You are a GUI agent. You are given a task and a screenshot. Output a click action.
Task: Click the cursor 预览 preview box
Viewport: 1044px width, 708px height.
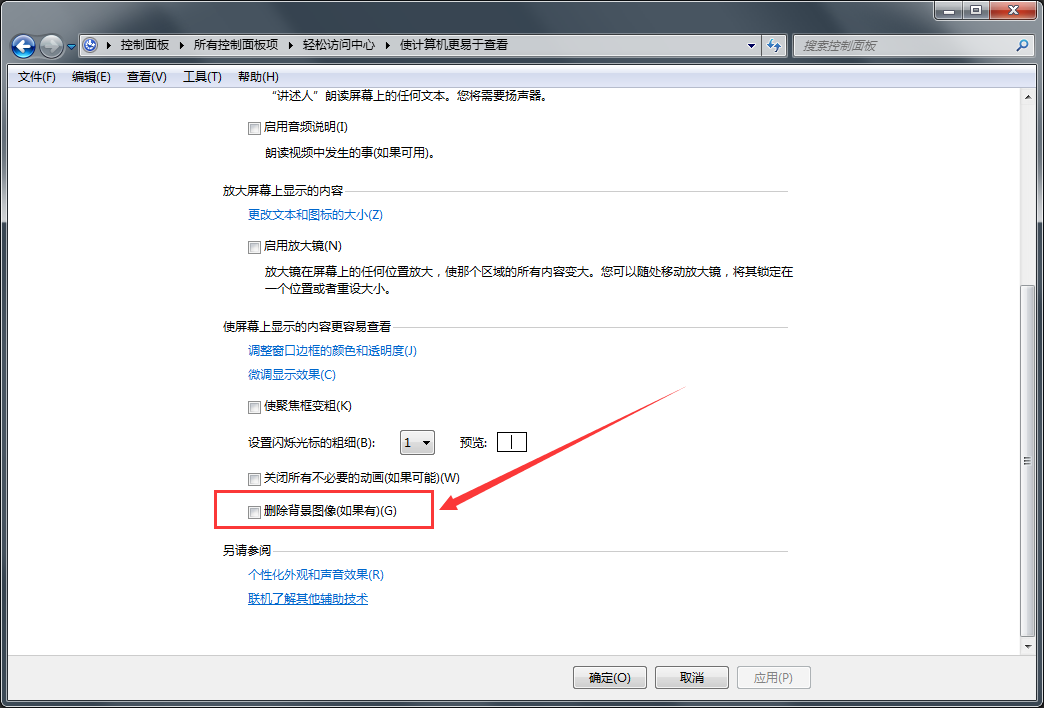pos(511,442)
